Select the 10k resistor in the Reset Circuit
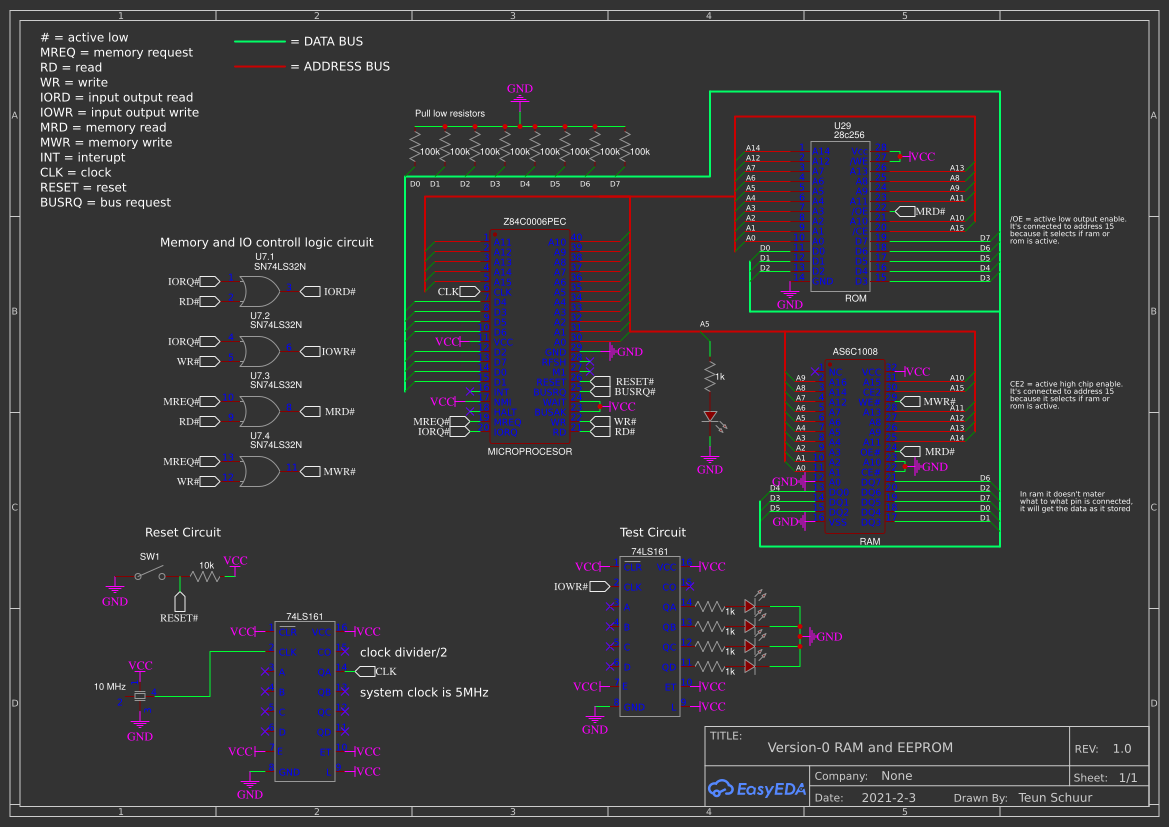 coord(203,575)
